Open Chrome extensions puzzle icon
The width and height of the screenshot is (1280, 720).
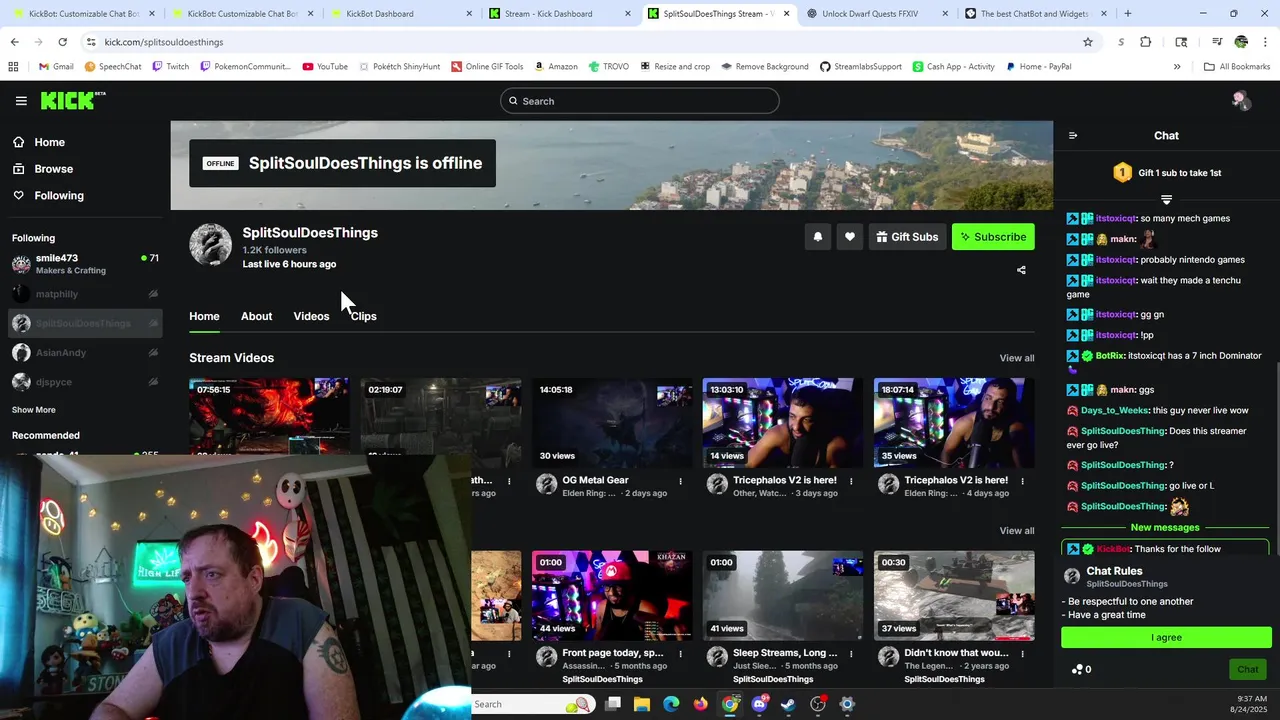click(x=1146, y=42)
